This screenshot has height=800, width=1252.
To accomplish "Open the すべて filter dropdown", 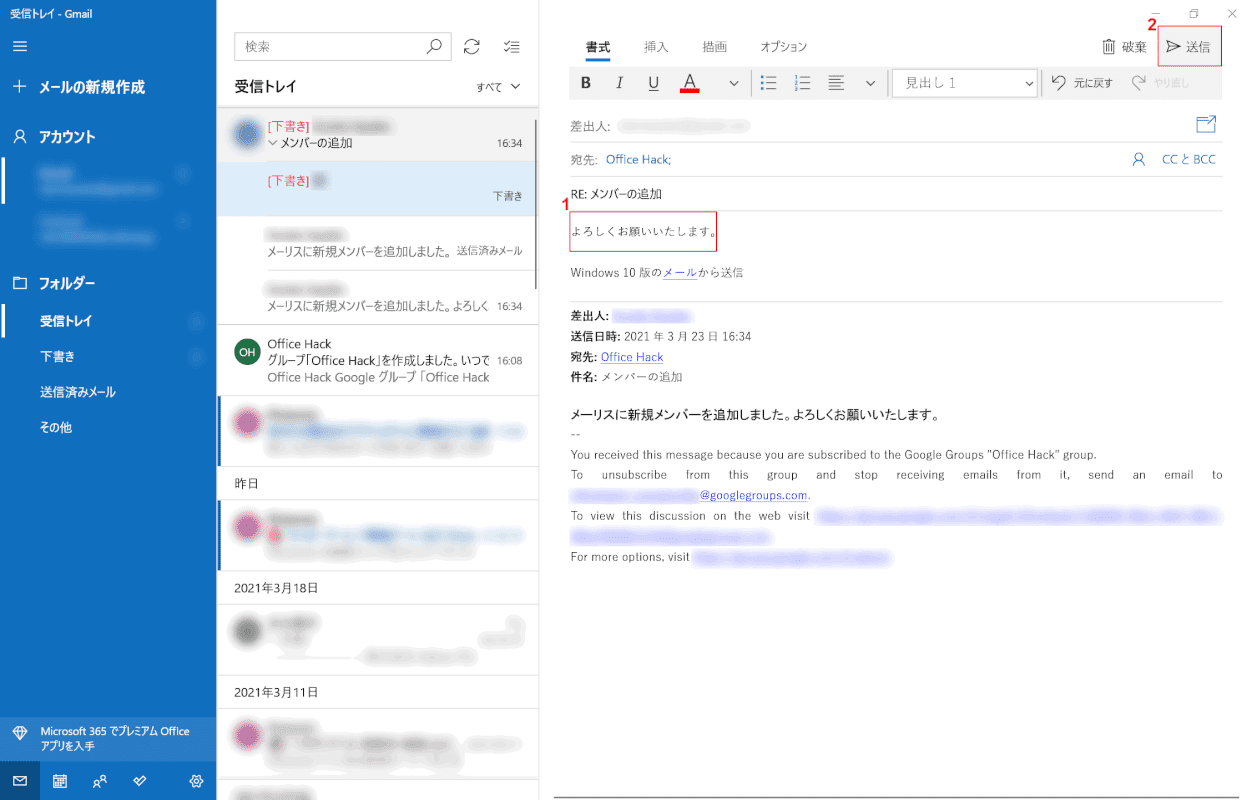I will coord(498,87).
